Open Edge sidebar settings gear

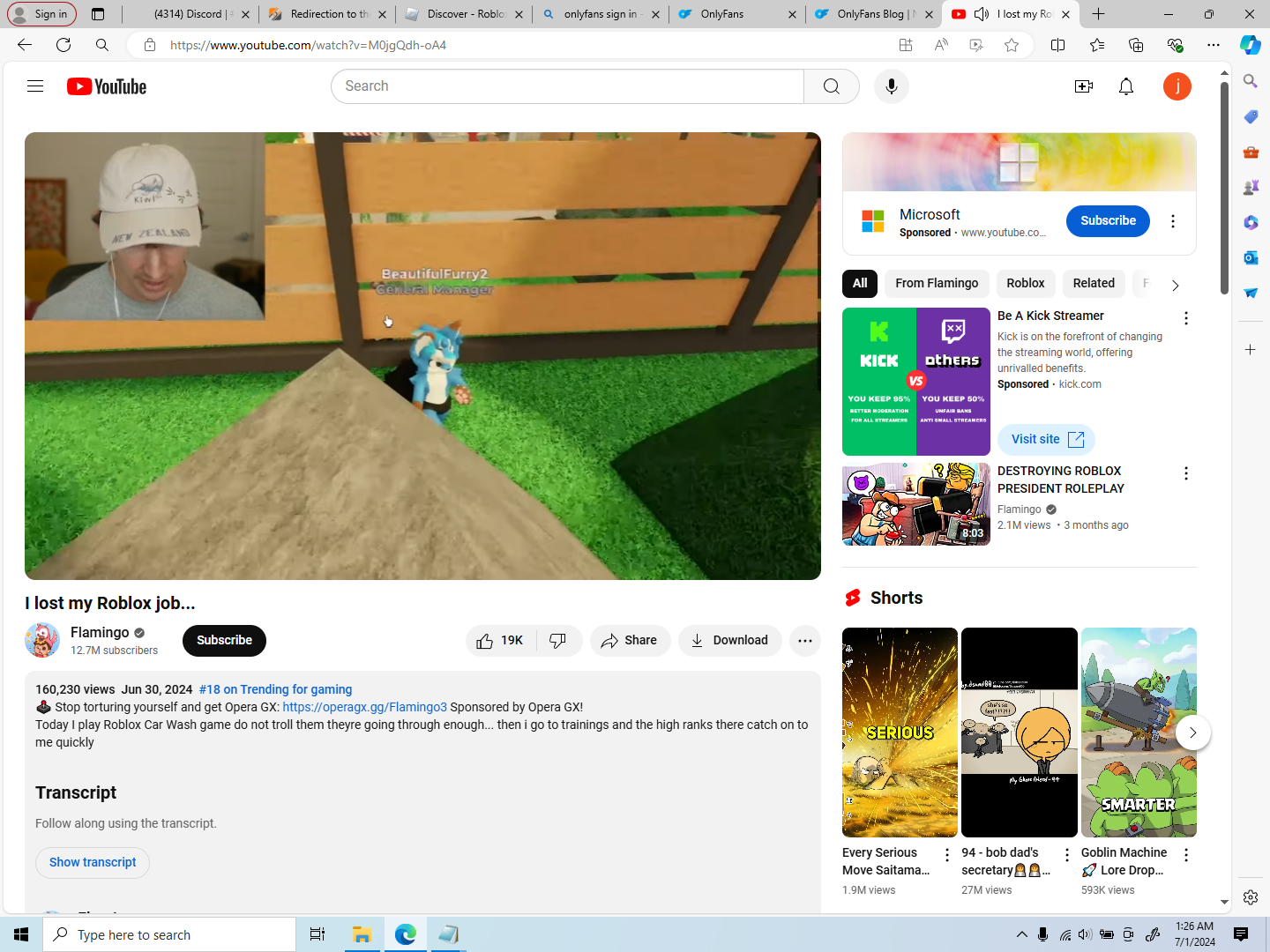[x=1251, y=897]
